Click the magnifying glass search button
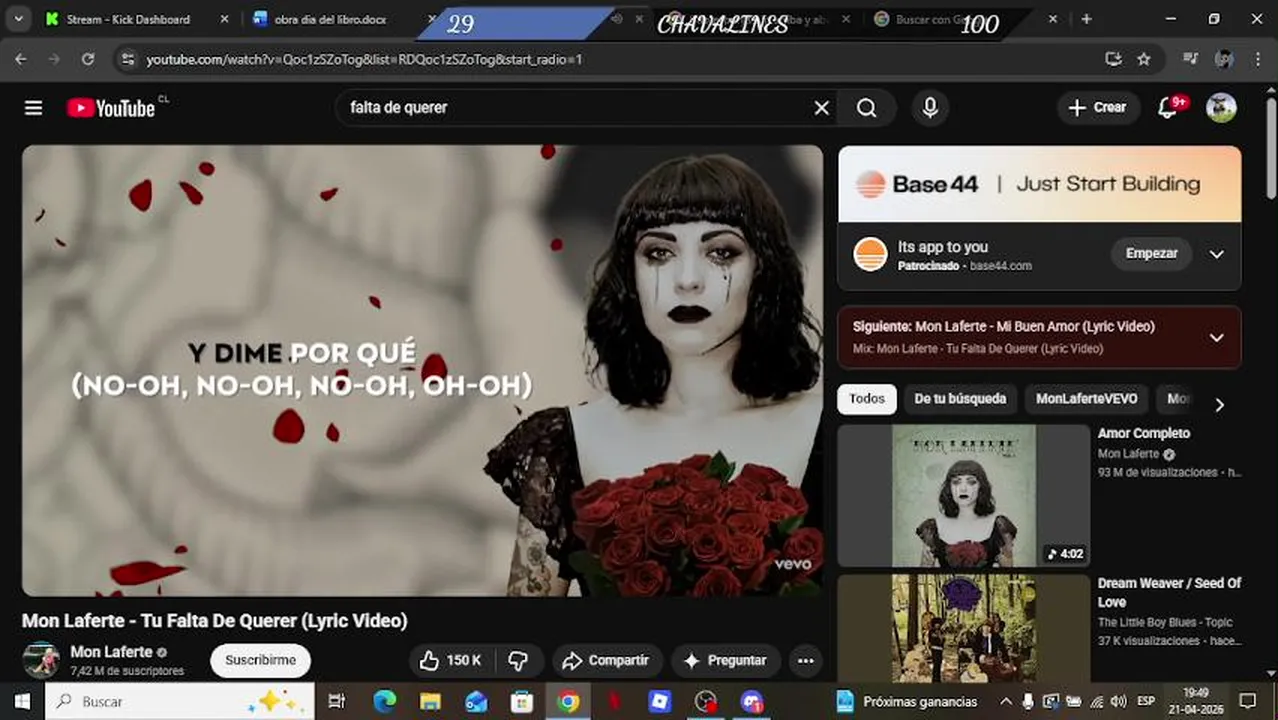The width and height of the screenshot is (1278, 720). point(867,108)
